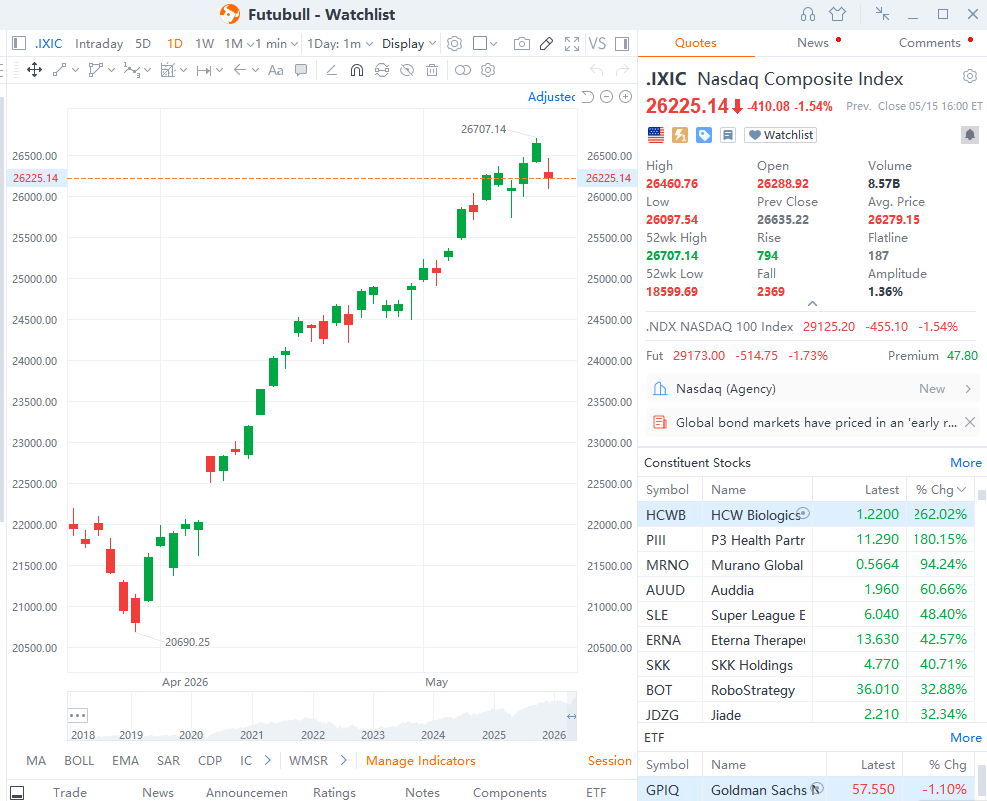Undo last drawing action

tap(596, 70)
